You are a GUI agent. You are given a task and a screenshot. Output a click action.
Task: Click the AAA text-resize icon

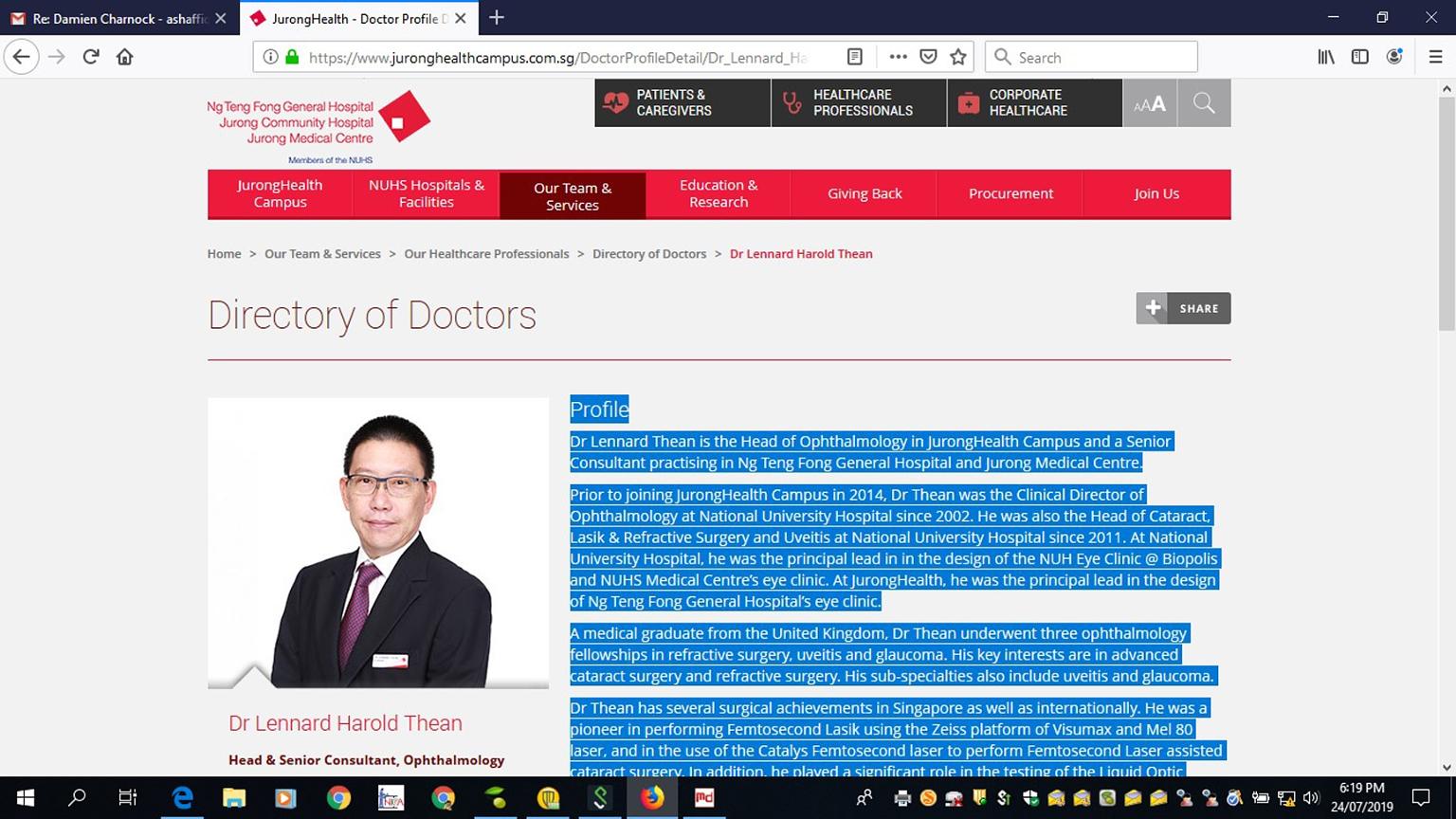(x=1149, y=102)
